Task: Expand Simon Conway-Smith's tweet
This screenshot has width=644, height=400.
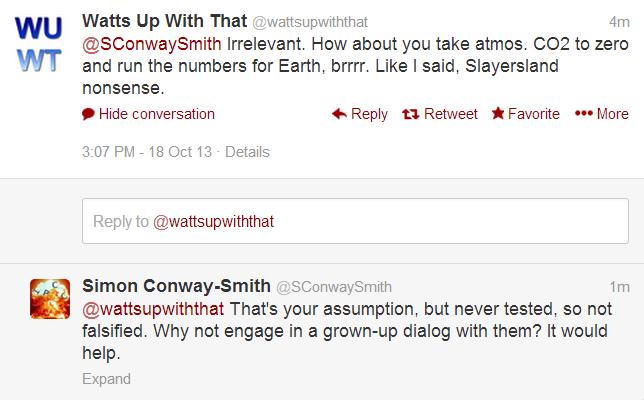Action: click(x=105, y=379)
